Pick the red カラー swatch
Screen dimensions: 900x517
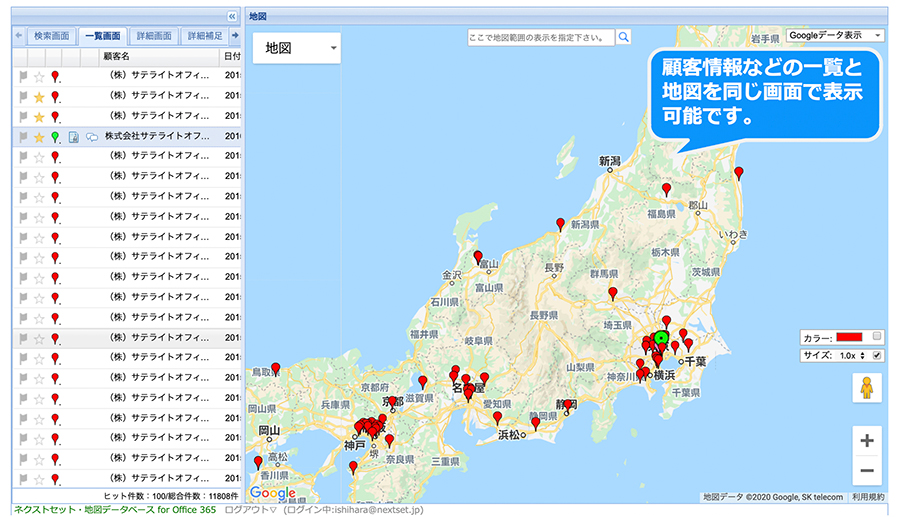pos(849,337)
